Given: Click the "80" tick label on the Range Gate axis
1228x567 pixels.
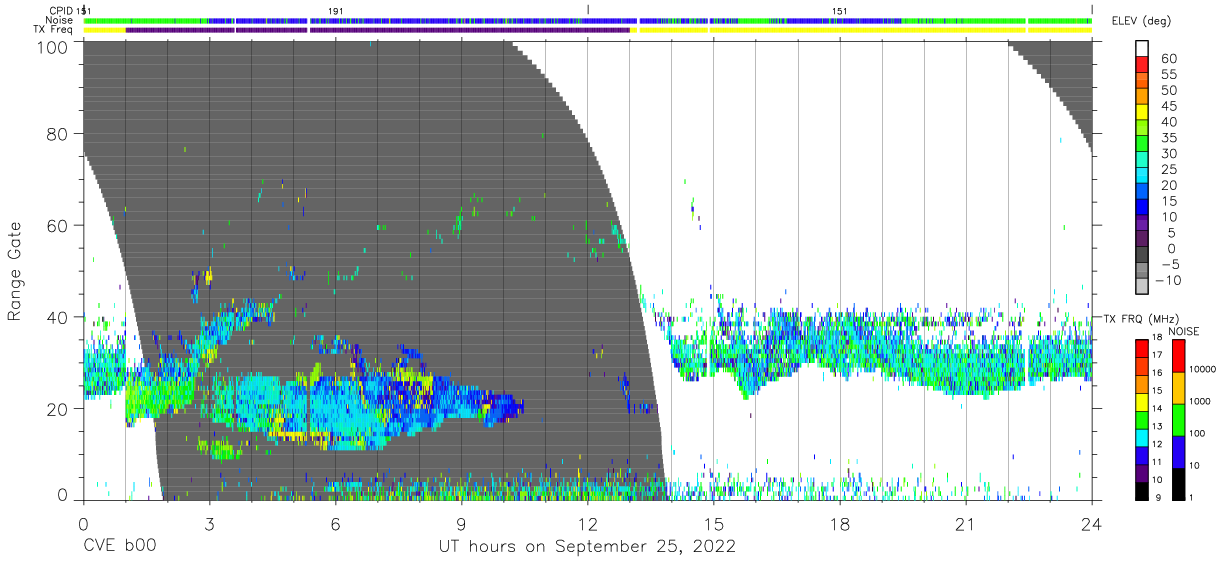Looking at the screenshot, I should pos(56,133).
